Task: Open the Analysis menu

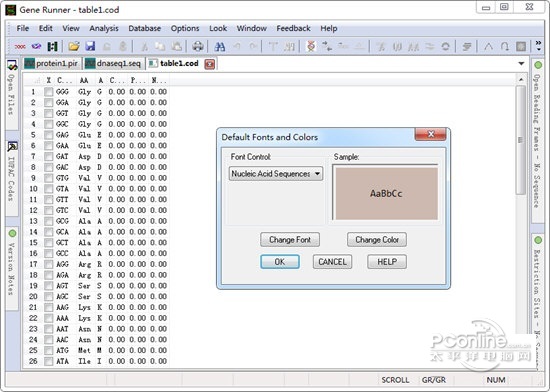Action: (x=104, y=28)
